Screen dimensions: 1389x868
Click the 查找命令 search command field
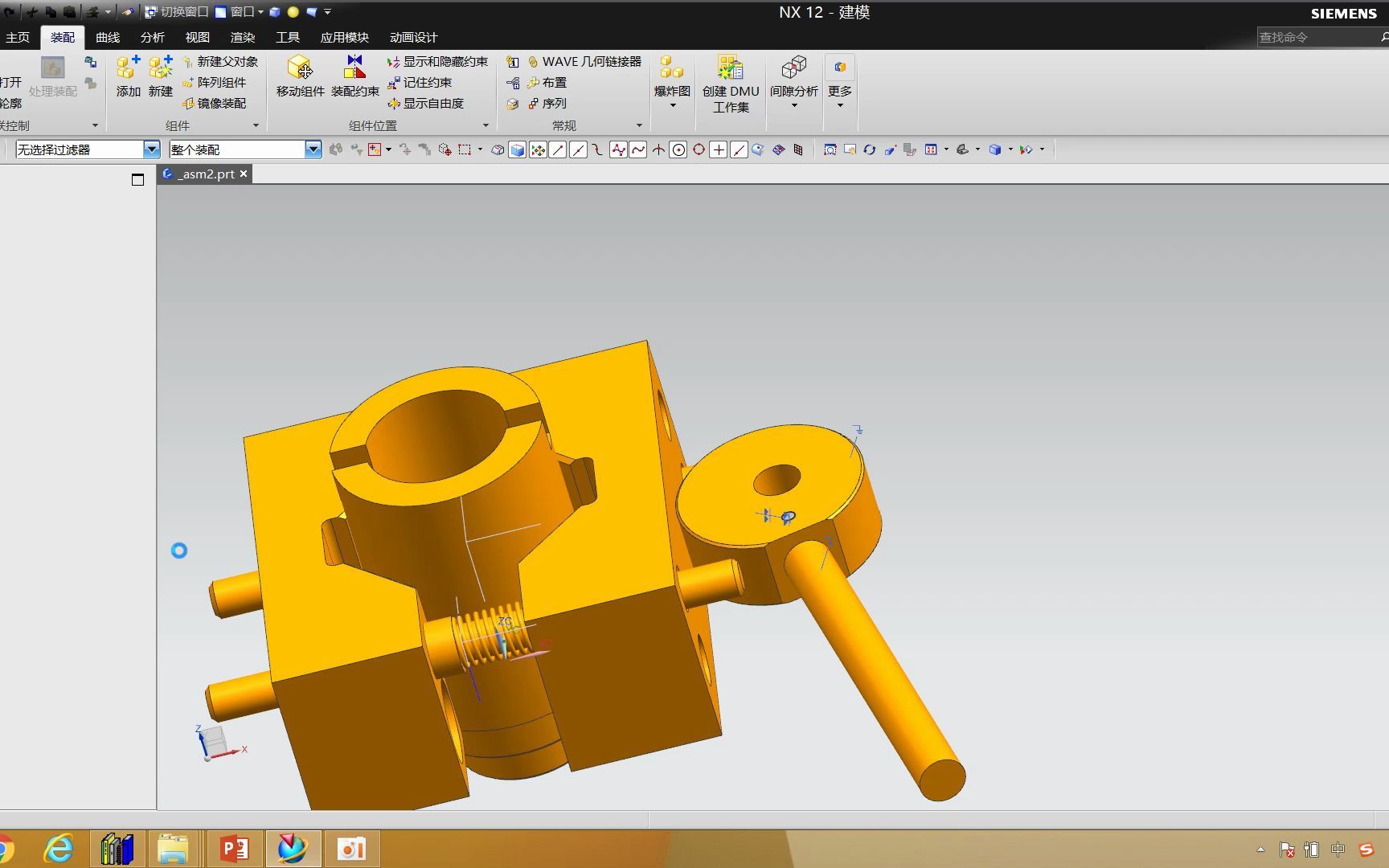pyautogui.click(x=1318, y=37)
